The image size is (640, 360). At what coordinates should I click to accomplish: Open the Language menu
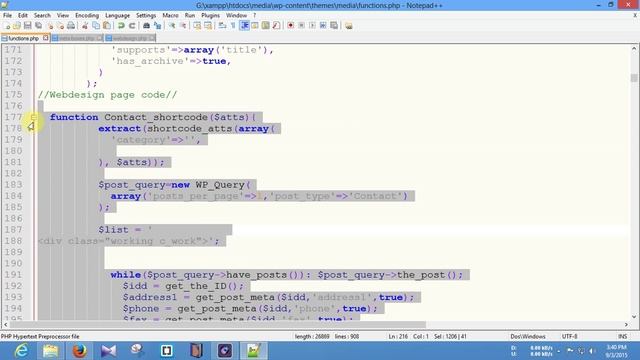point(117,15)
